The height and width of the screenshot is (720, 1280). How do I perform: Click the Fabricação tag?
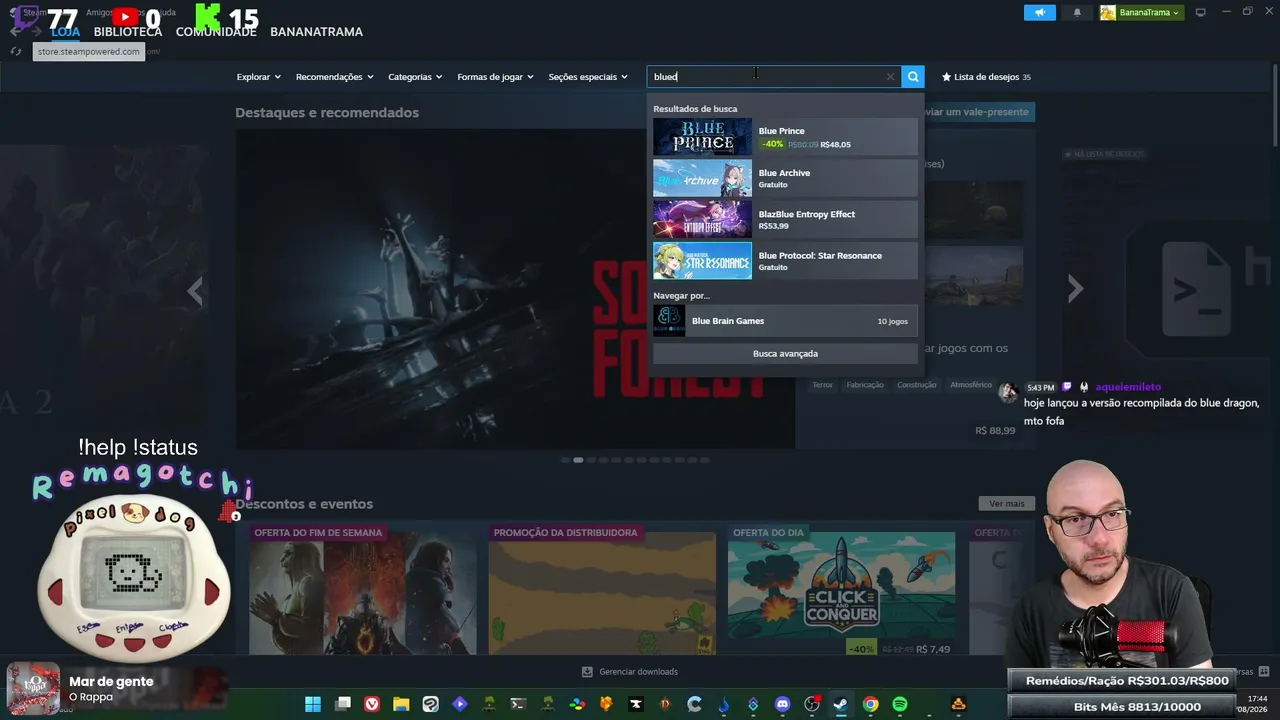865,385
